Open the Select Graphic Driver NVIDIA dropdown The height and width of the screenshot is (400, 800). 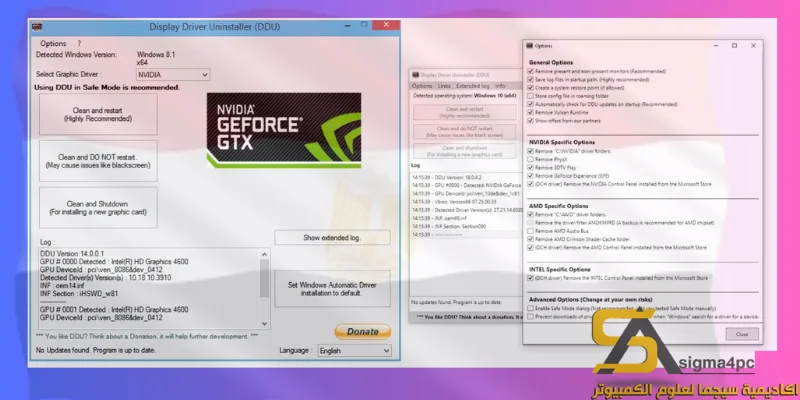pyautogui.click(x=173, y=75)
